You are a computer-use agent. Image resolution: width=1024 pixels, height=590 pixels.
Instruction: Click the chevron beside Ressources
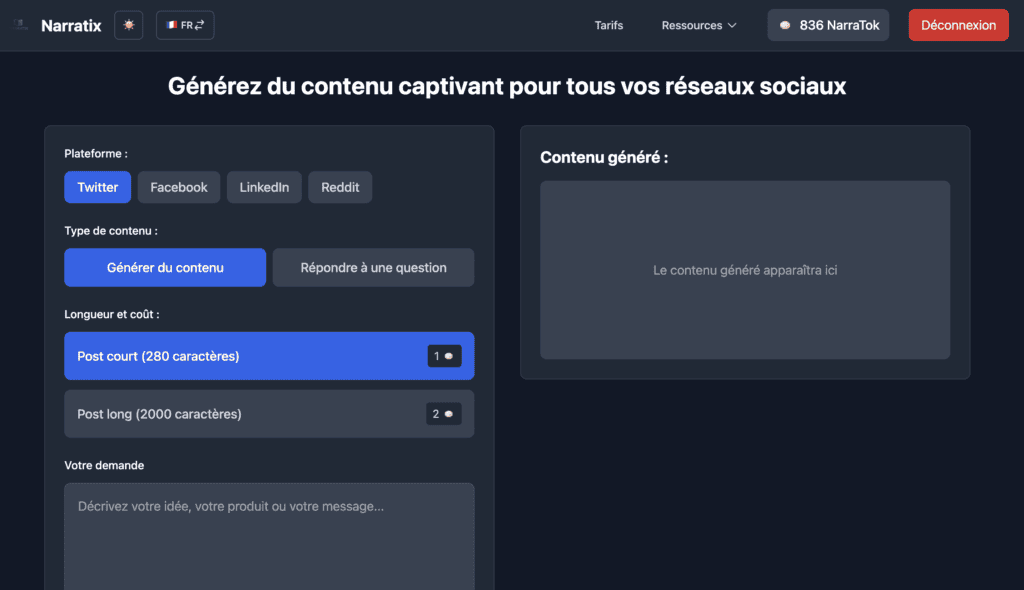pyautogui.click(x=732, y=25)
